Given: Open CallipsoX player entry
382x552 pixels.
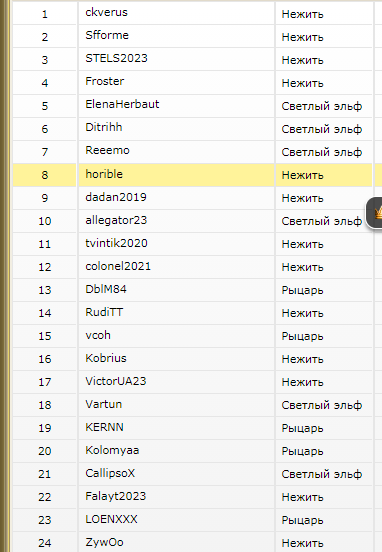Looking at the screenshot, I should [x=110, y=473].
